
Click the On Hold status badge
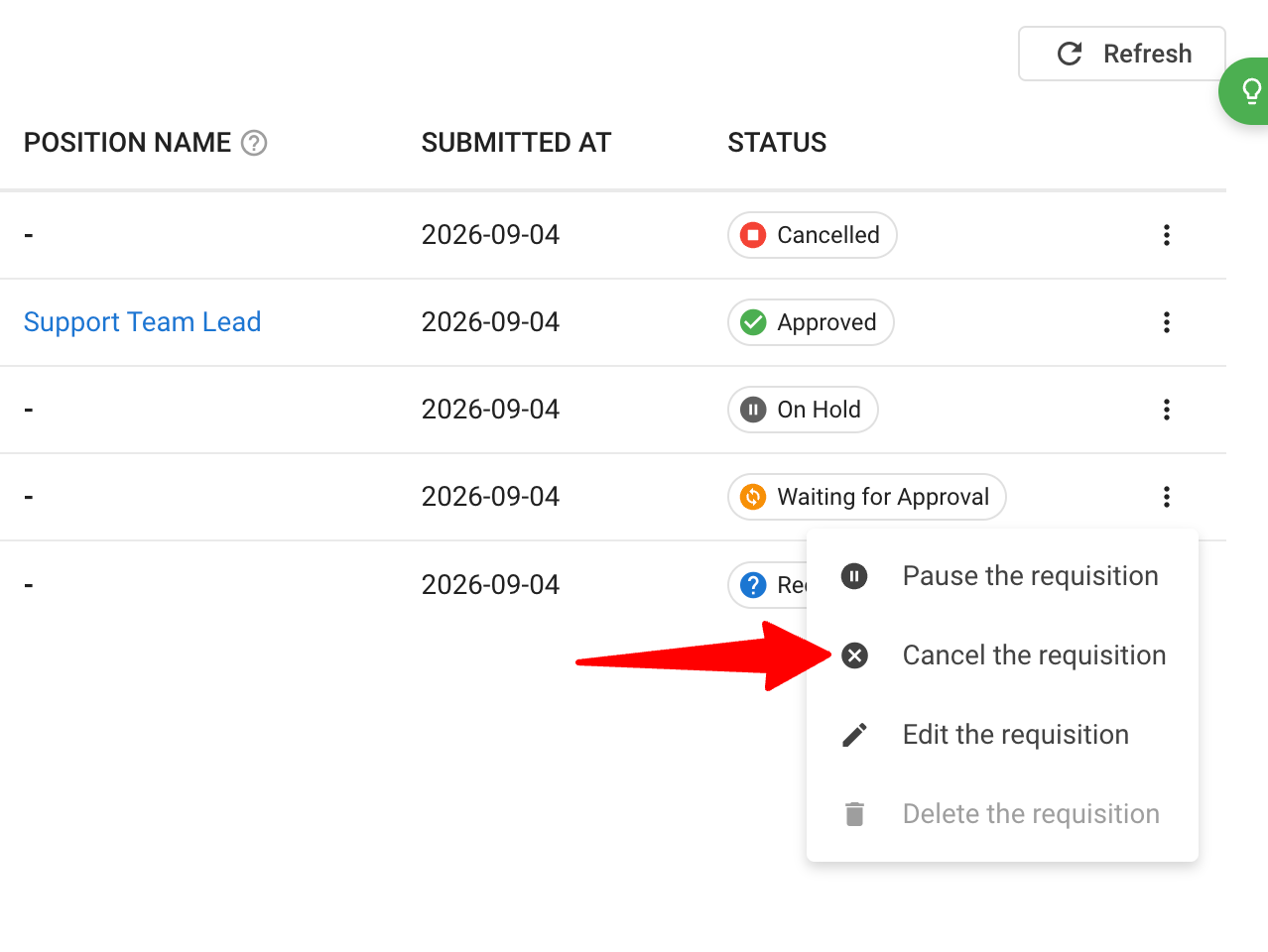coord(803,410)
